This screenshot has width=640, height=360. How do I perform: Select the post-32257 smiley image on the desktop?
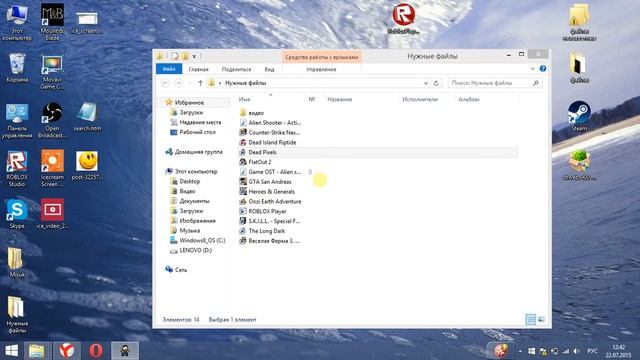pos(87,165)
